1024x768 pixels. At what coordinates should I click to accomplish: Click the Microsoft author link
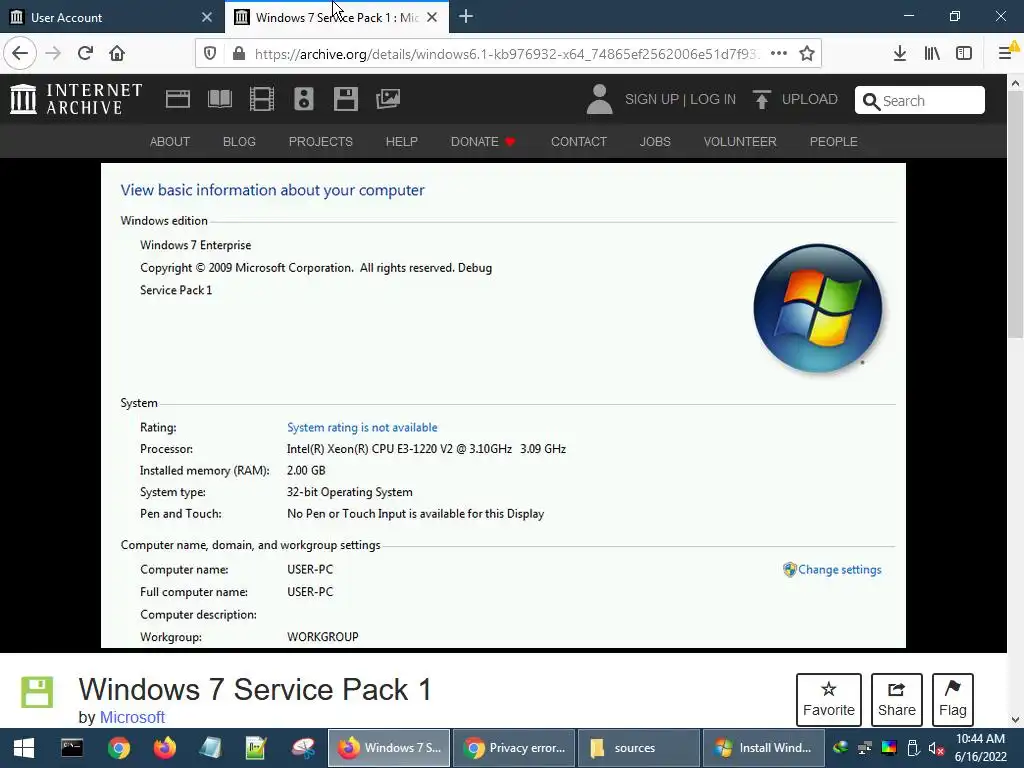tap(132, 717)
